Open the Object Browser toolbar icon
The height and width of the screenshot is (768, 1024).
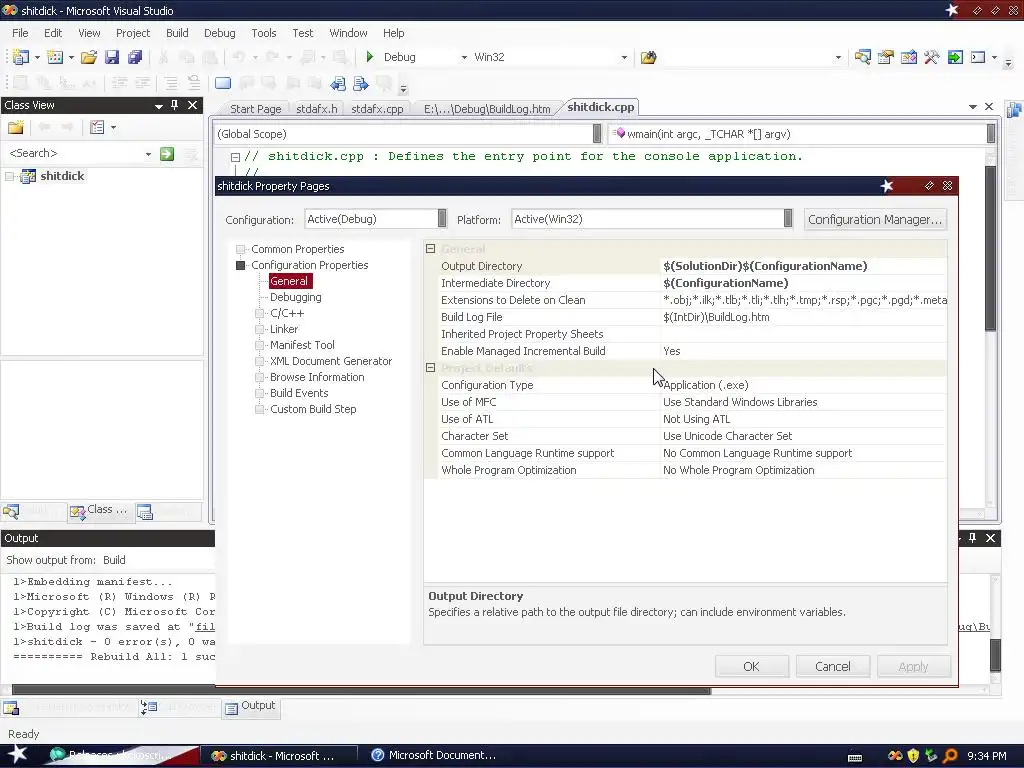click(908, 57)
